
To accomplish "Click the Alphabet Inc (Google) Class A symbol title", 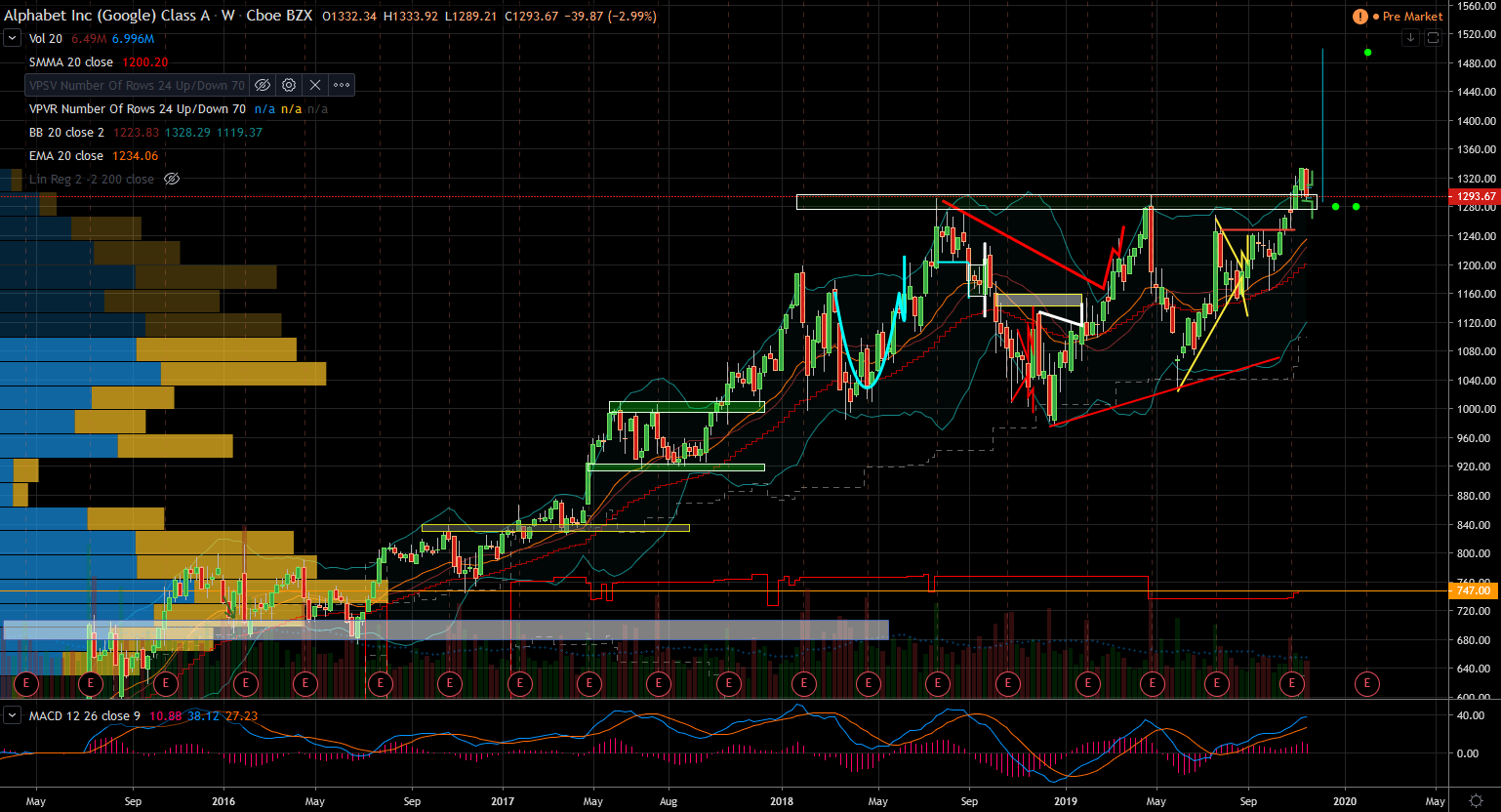I will (x=106, y=16).
